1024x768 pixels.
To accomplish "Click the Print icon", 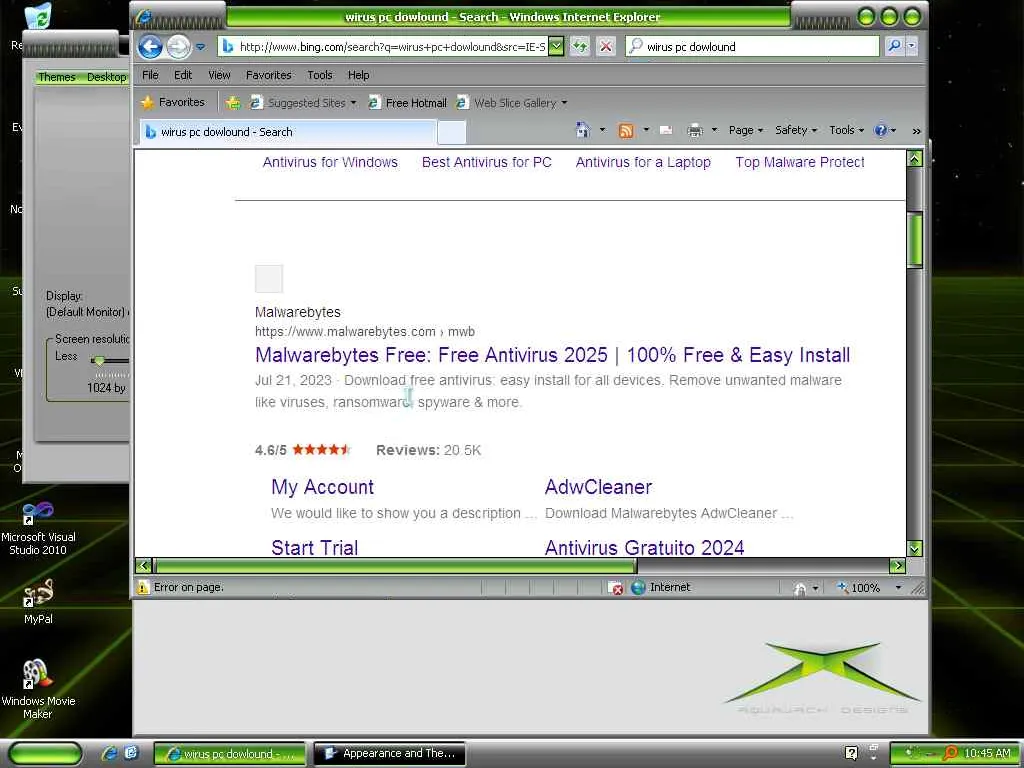I will pyautogui.click(x=695, y=131).
